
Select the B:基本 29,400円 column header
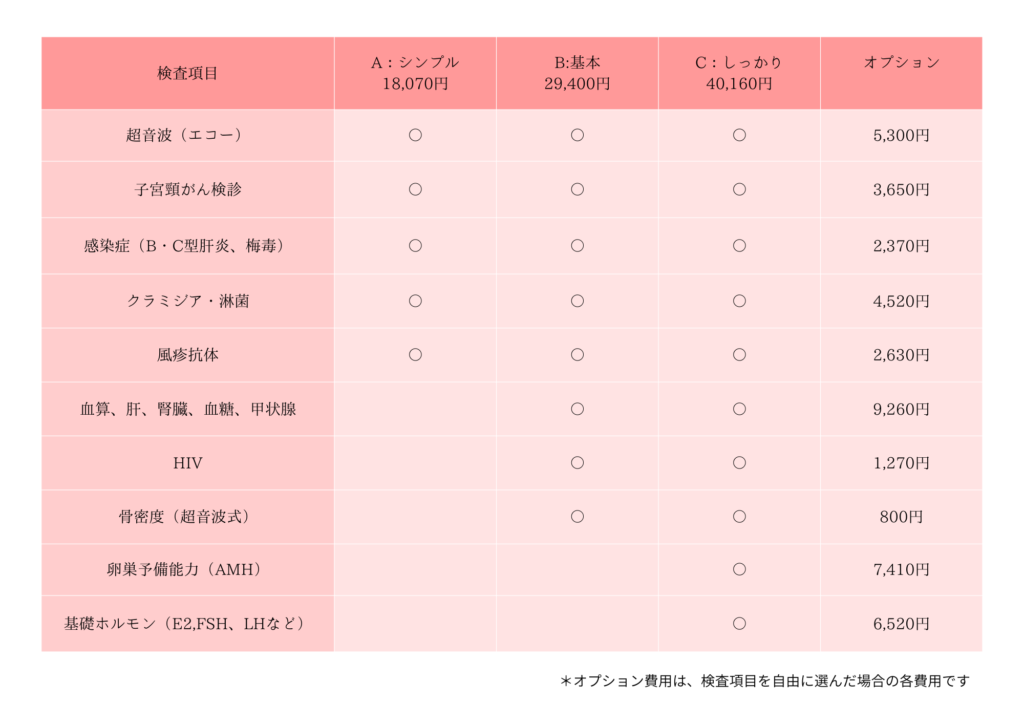tap(577, 73)
